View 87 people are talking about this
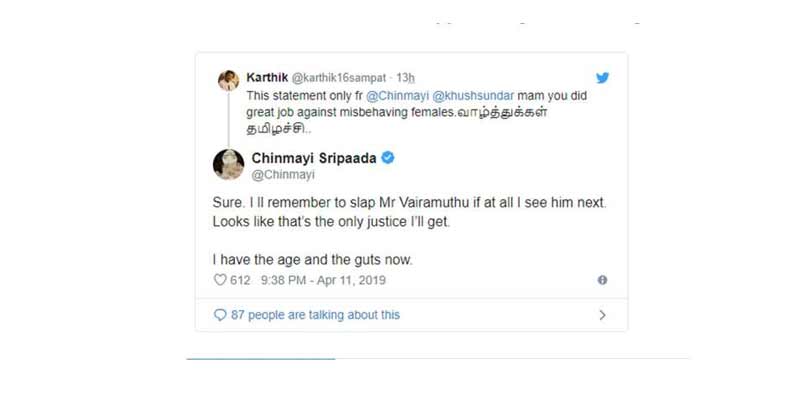The height and width of the screenshot is (418, 800). coord(315,315)
